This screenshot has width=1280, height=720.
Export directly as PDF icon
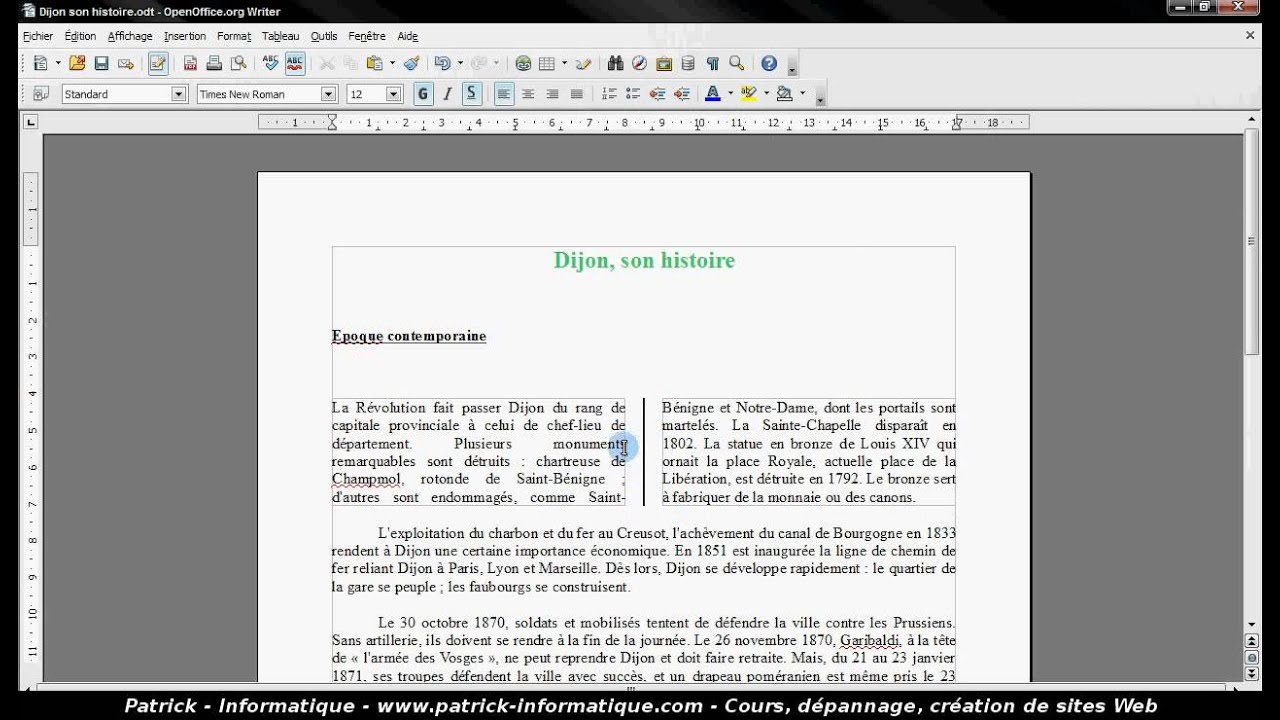click(x=190, y=63)
